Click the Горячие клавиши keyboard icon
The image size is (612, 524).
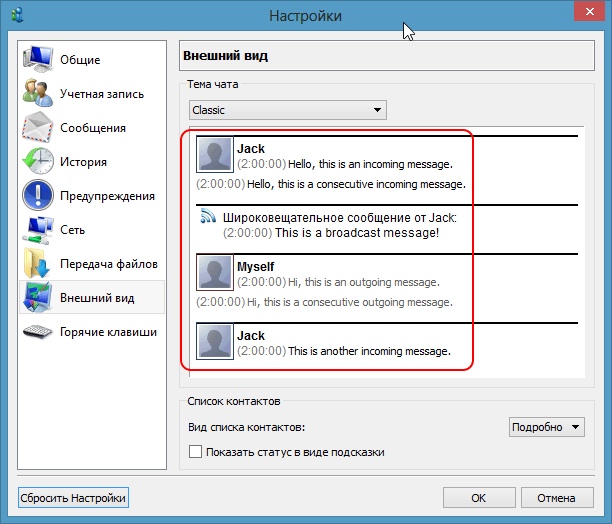(38, 332)
